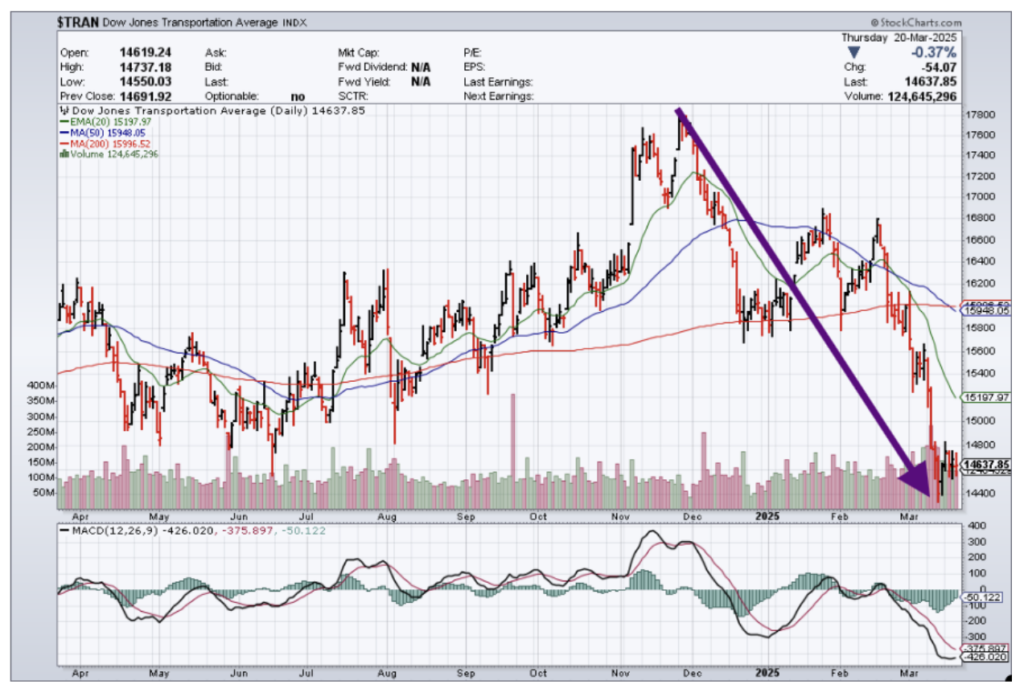The width and height of the screenshot is (1024, 697).
Task: Click the 400M volume axis label
Action: [40, 385]
